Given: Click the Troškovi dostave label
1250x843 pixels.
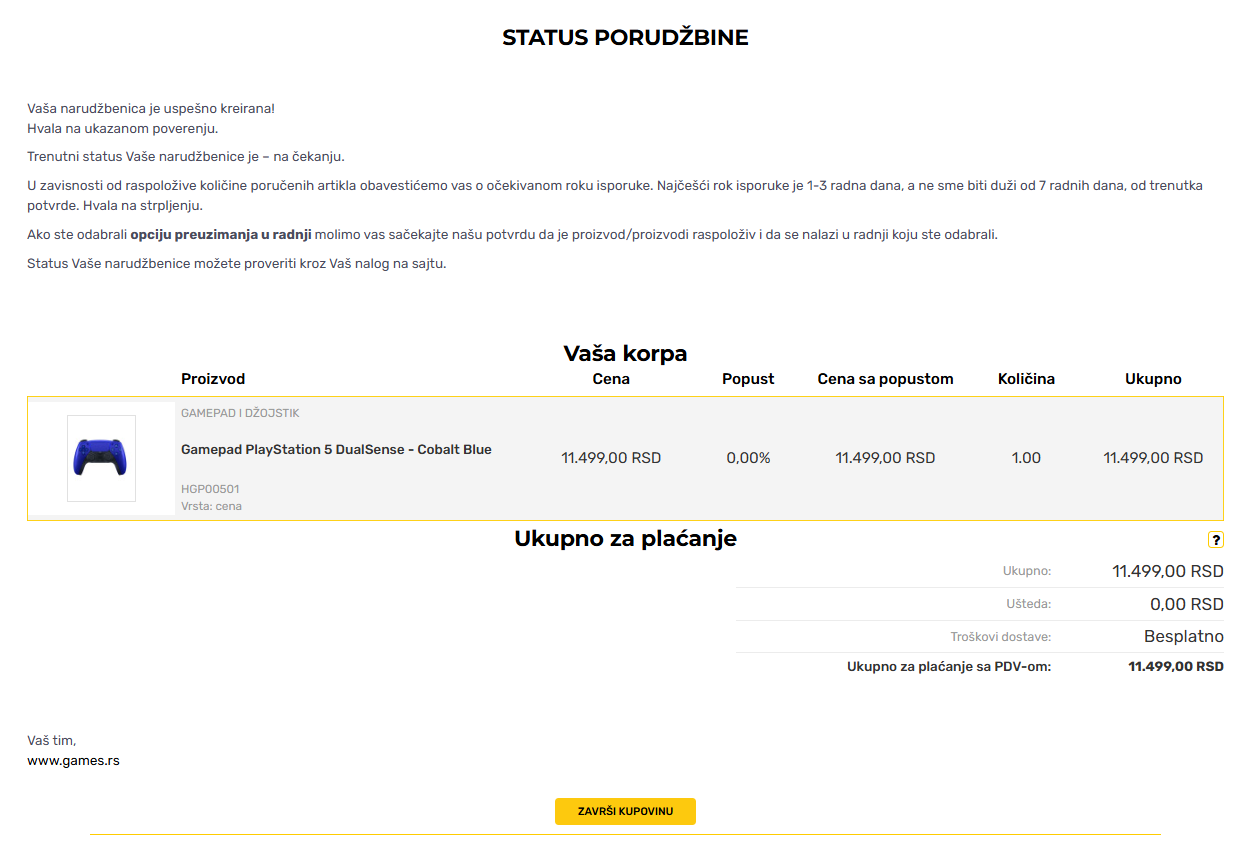Looking at the screenshot, I should [x=1000, y=637].
